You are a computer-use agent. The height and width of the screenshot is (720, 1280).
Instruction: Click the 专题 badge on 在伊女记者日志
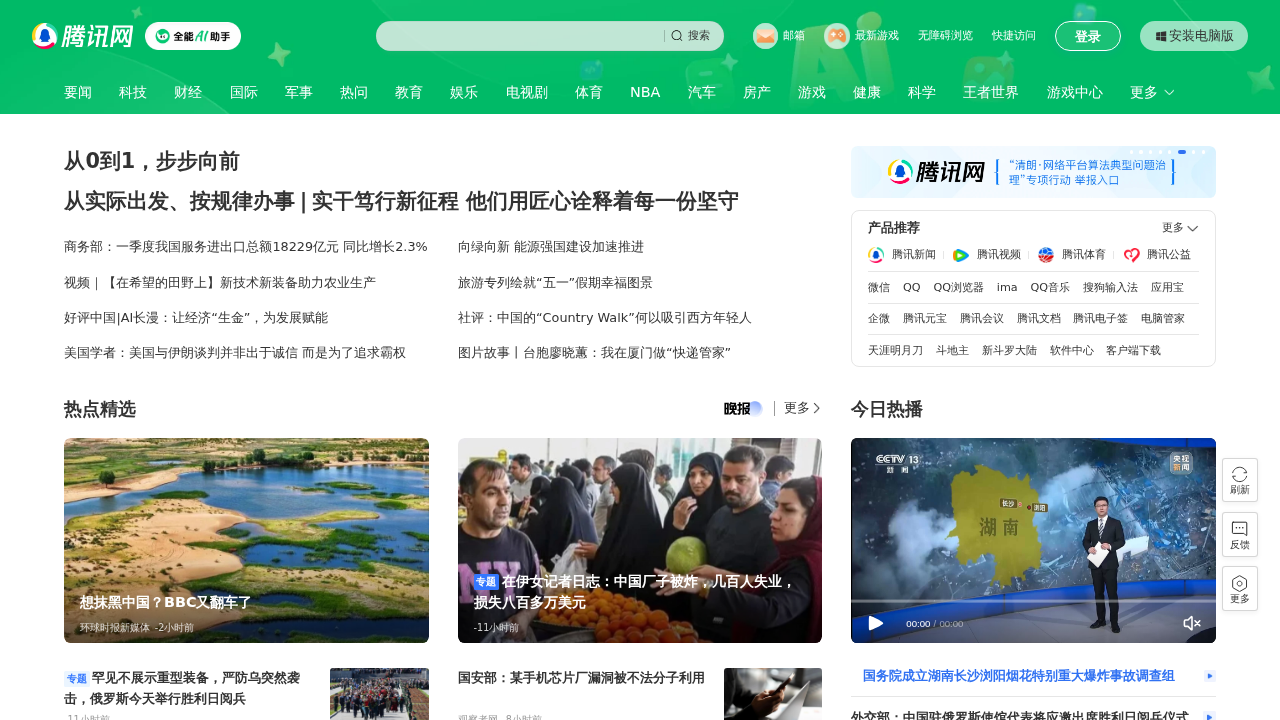click(x=486, y=582)
